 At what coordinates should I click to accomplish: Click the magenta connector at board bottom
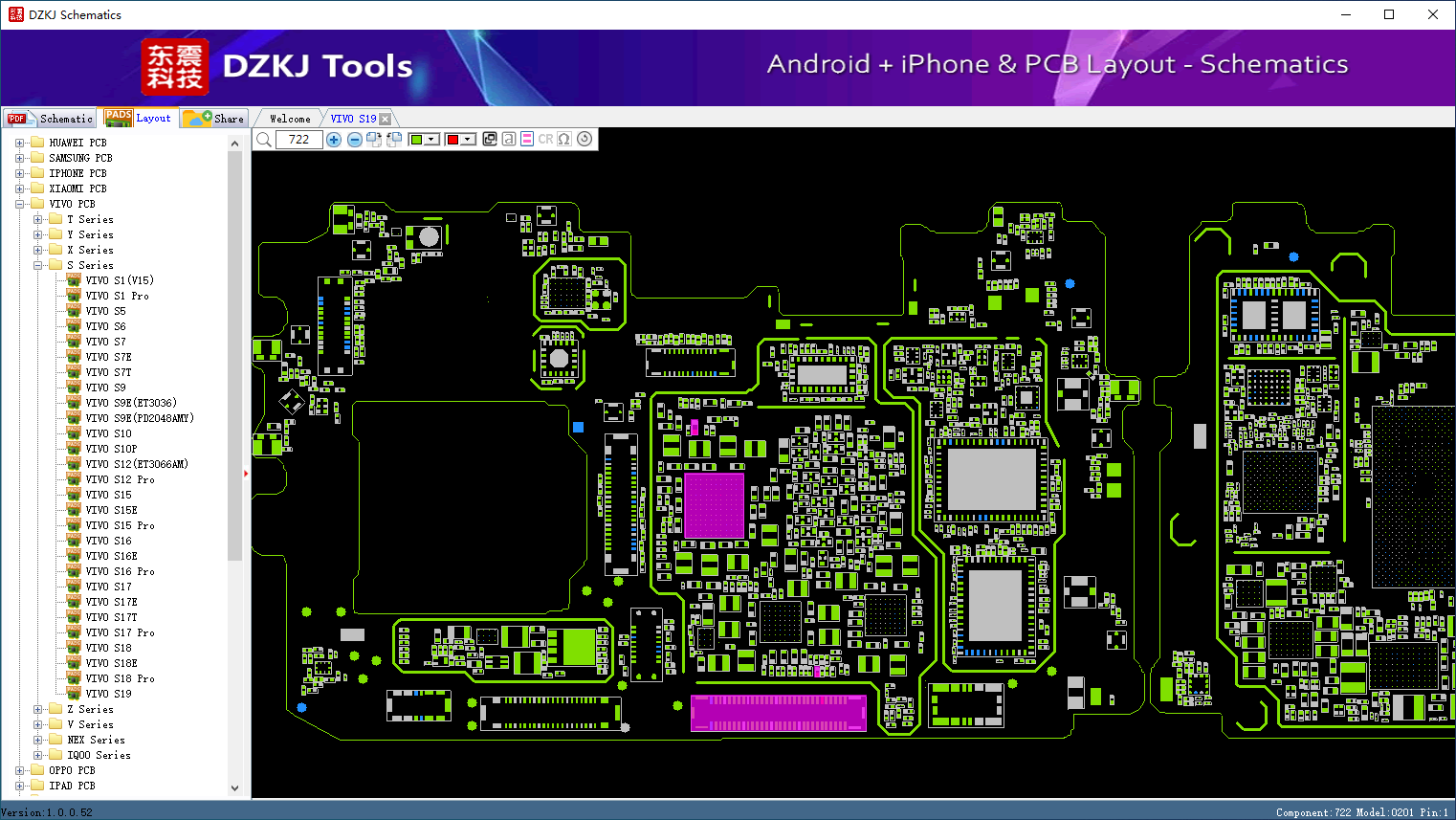[779, 713]
